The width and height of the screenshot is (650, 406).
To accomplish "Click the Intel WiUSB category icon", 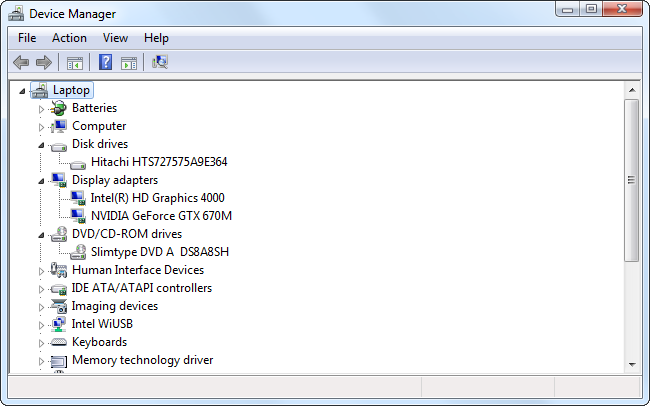I will [x=58, y=324].
